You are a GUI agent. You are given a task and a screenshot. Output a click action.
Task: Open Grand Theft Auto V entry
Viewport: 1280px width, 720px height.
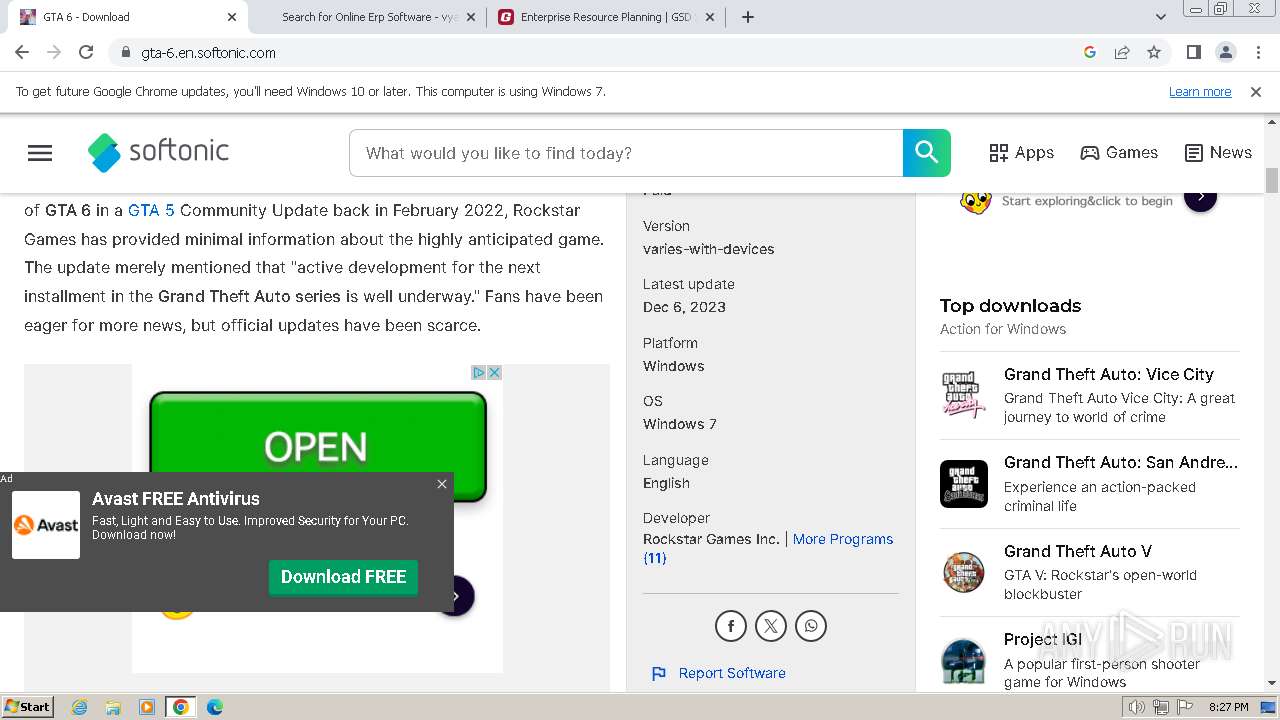[1078, 551]
